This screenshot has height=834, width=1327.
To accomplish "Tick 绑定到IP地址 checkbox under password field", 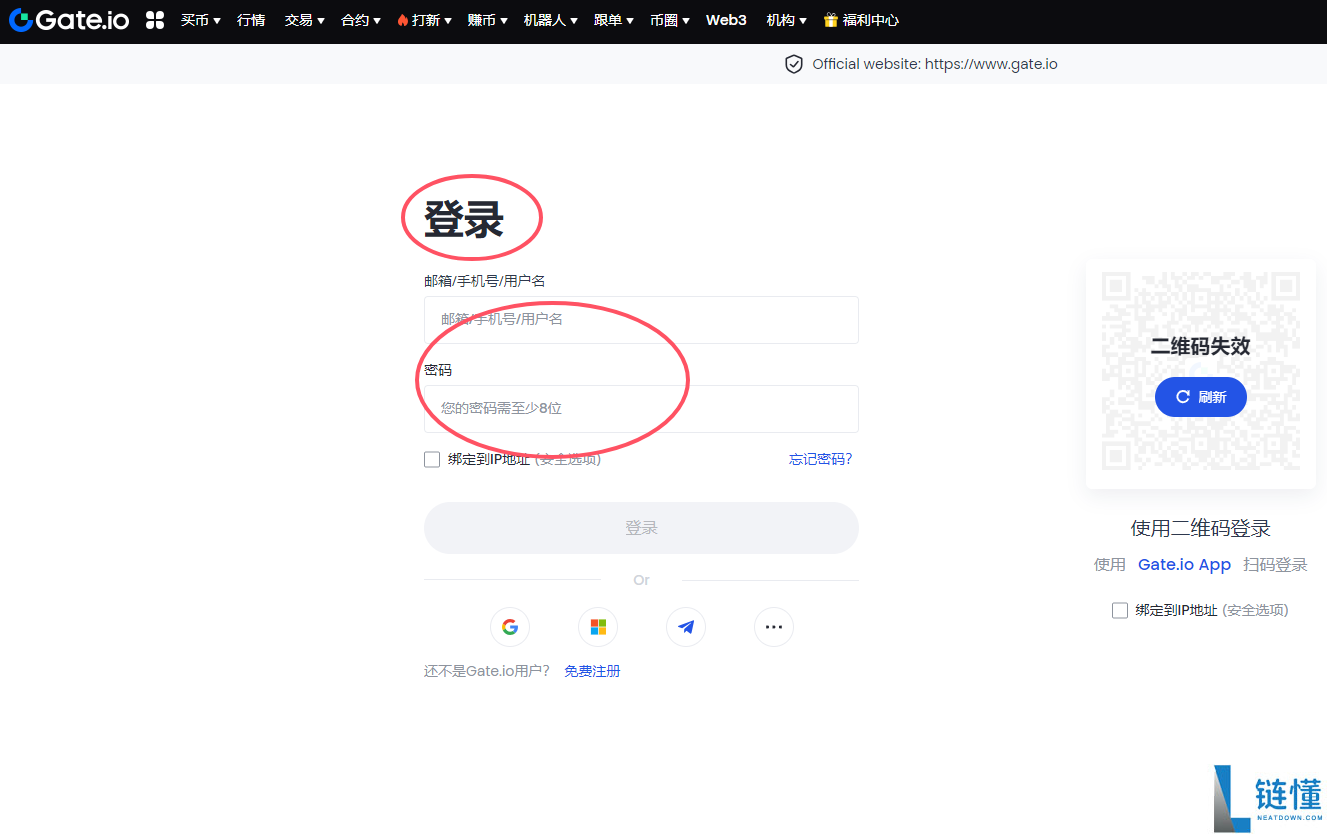I will point(432,459).
